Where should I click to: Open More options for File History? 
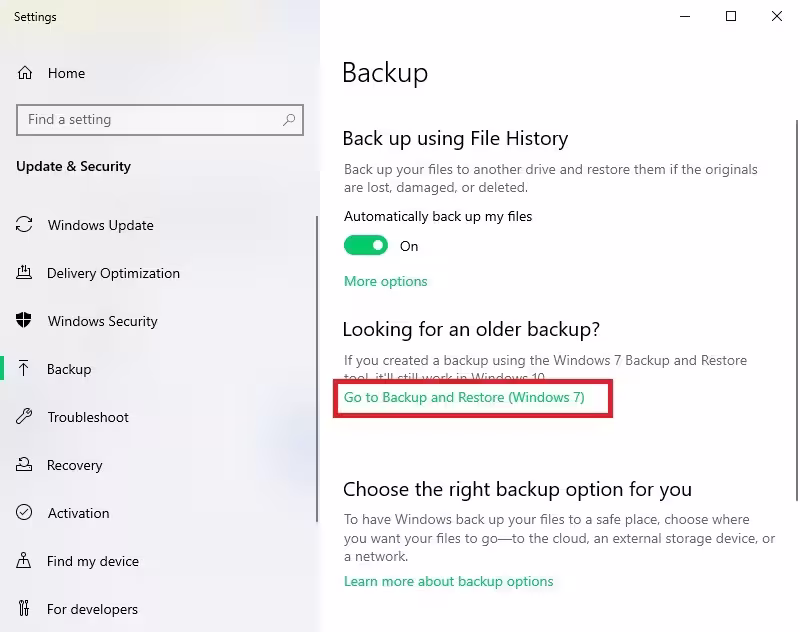[386, 281]
